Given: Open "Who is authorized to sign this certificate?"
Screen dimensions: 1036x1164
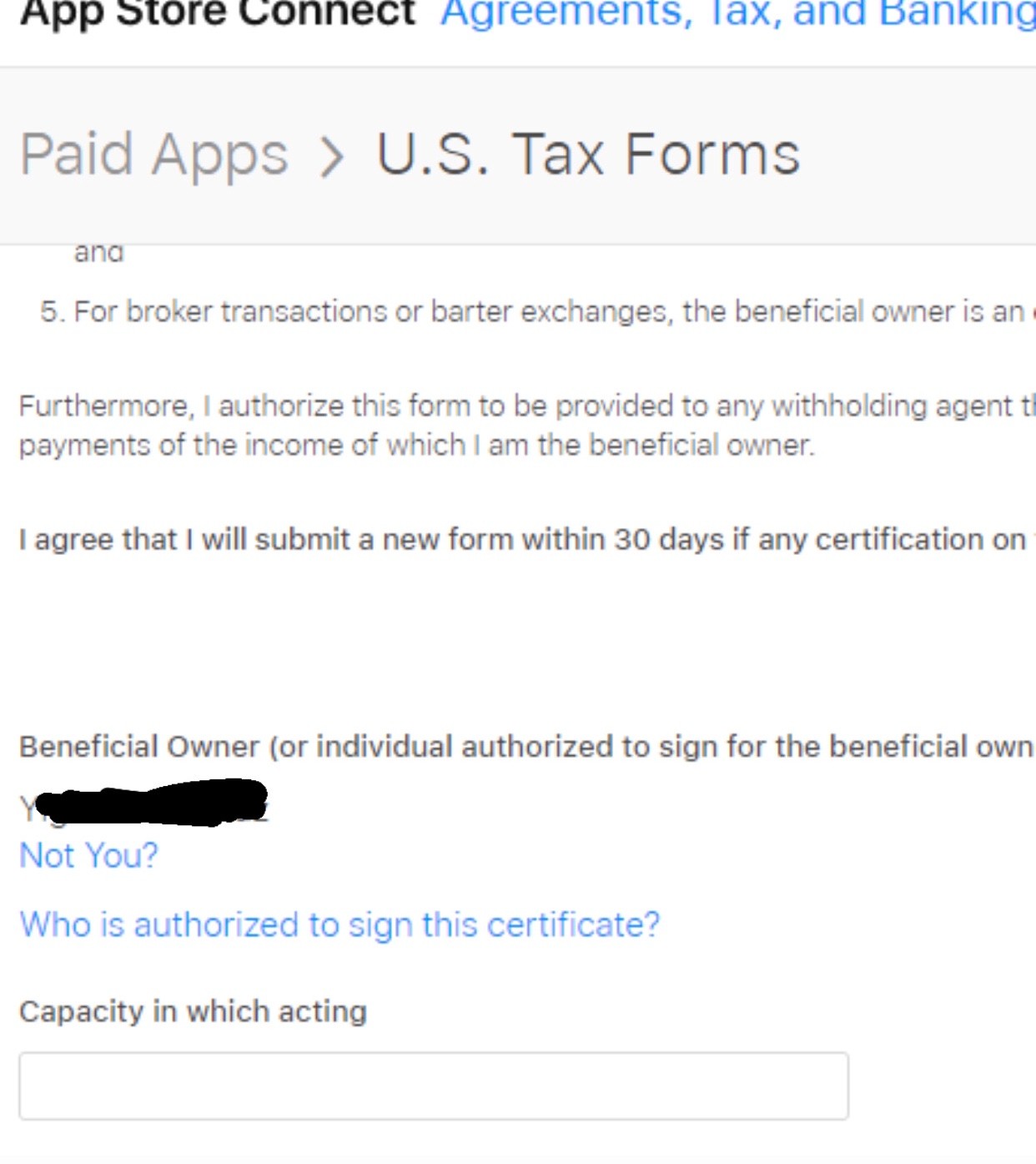Looking at the screenshot, I should 339,925.
